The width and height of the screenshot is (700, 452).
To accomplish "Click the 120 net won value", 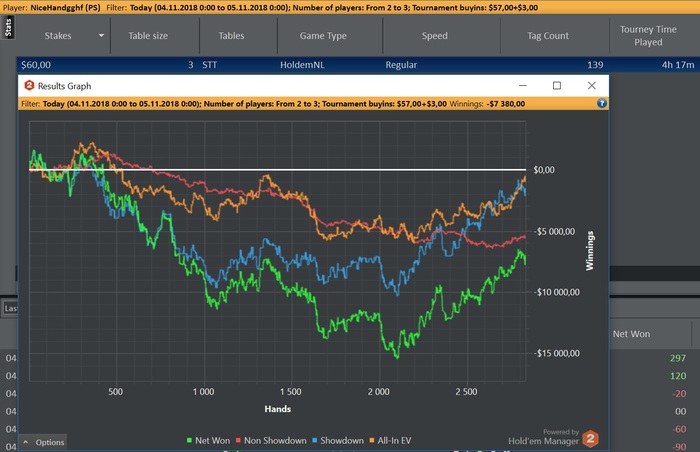I will pos(678,376).
